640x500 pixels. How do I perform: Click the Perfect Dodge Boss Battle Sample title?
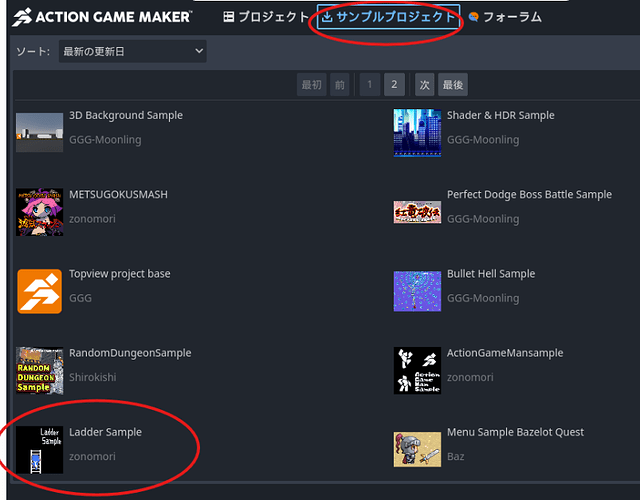(529, 195)
